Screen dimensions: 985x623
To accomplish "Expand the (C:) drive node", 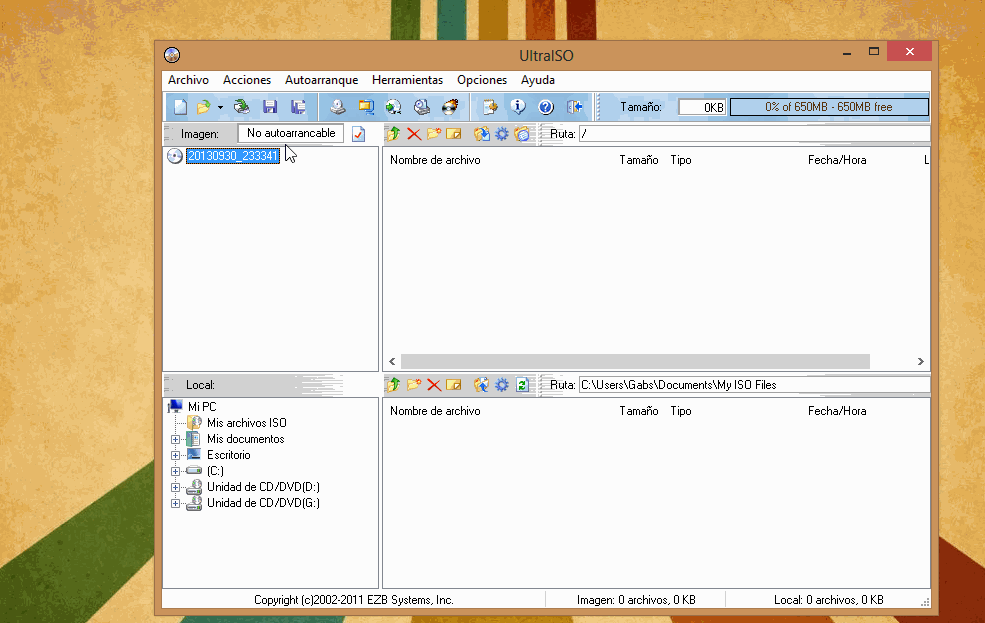I will 175,471.
